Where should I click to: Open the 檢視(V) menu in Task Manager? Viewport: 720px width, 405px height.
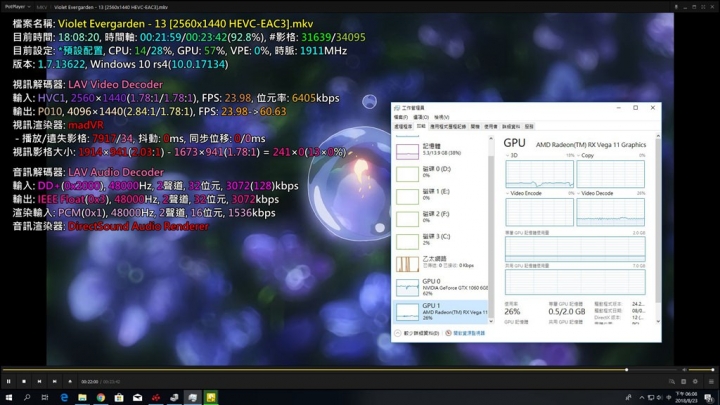(x=442, y=118)
